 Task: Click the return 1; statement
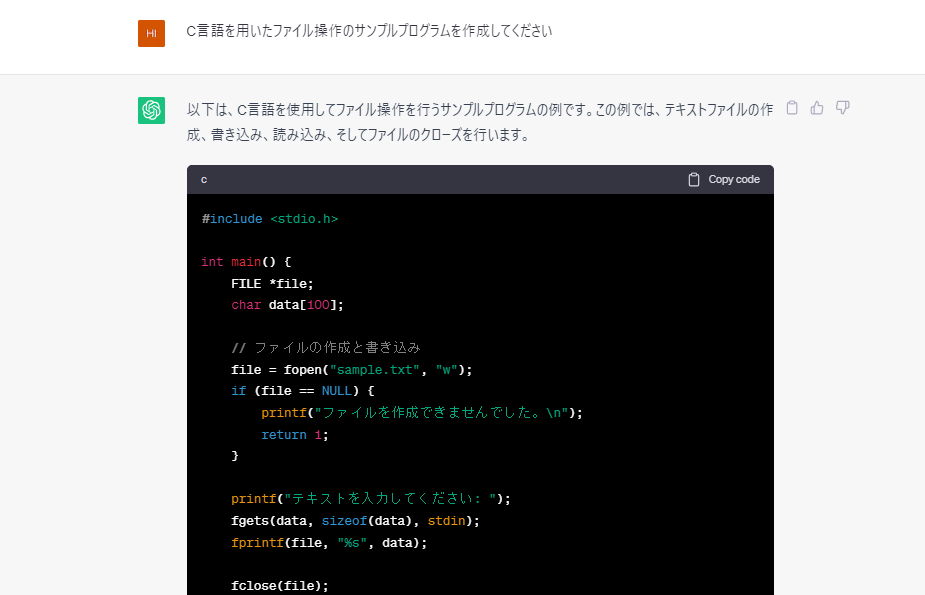click(295, 435)
